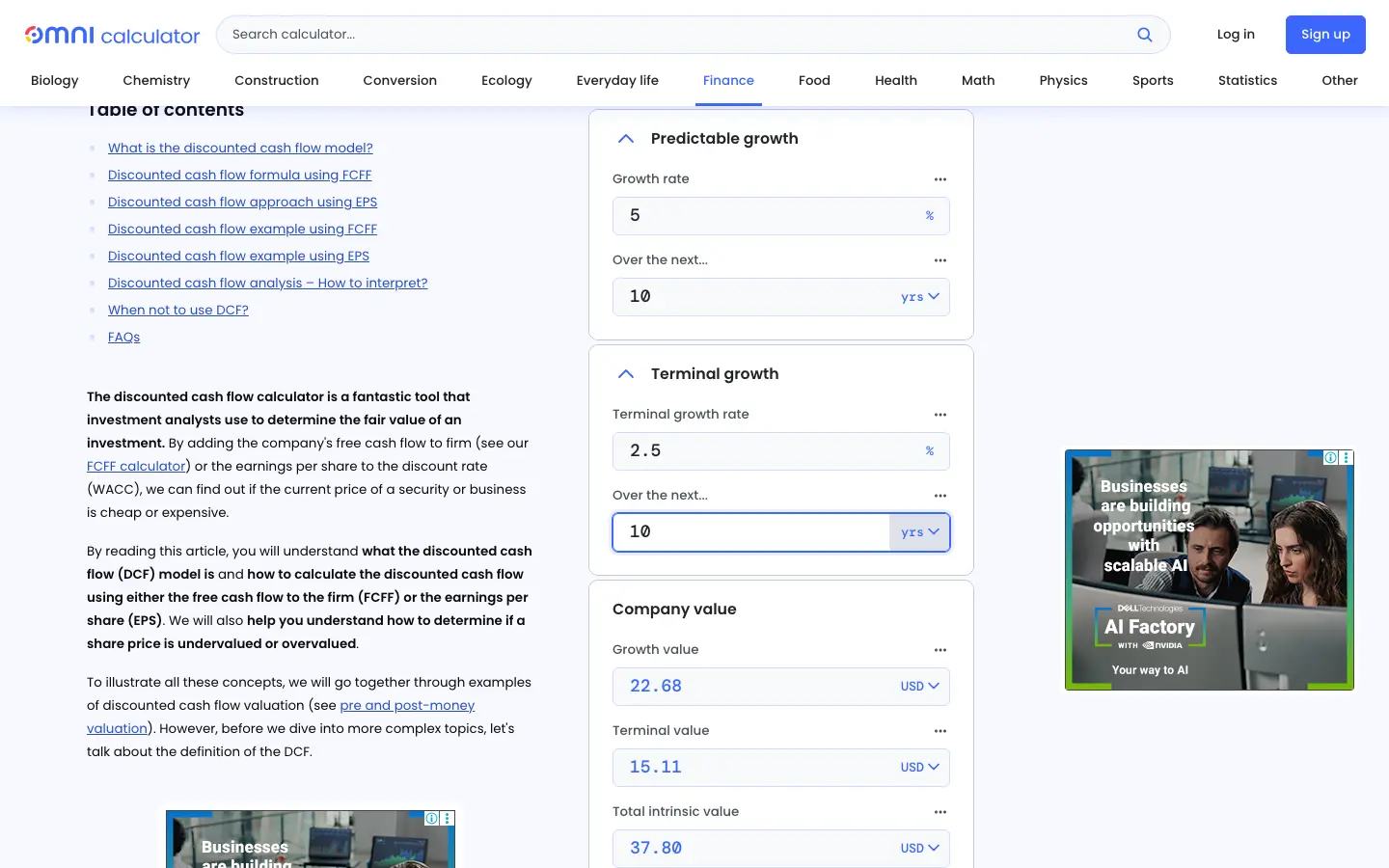This screenshot has height=868, width=1389.
Task: Open yrs unit dropdown in Predictable growth
Action: tap(920, 297)
